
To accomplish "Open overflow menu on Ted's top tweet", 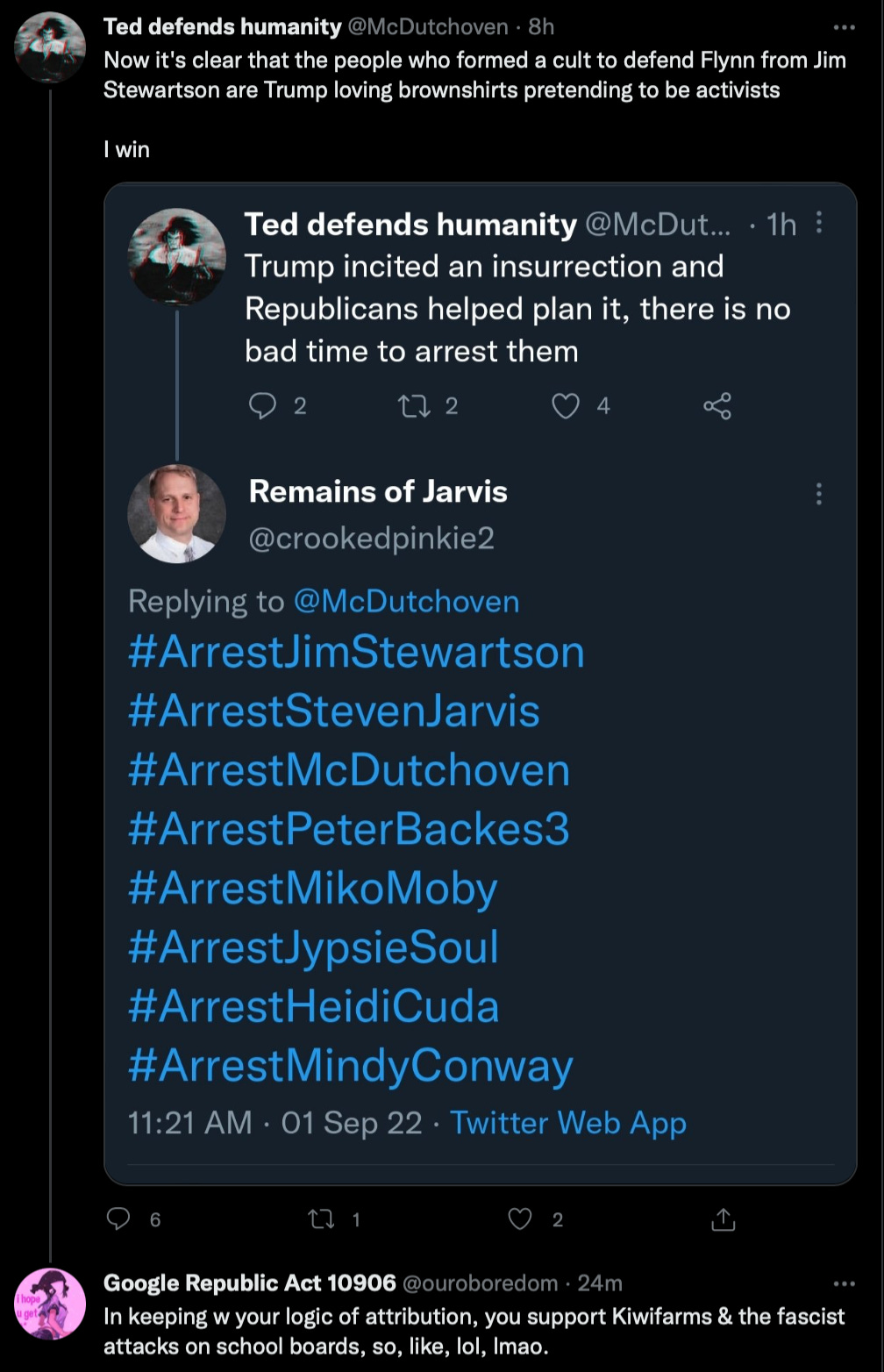I will [843, 26].
